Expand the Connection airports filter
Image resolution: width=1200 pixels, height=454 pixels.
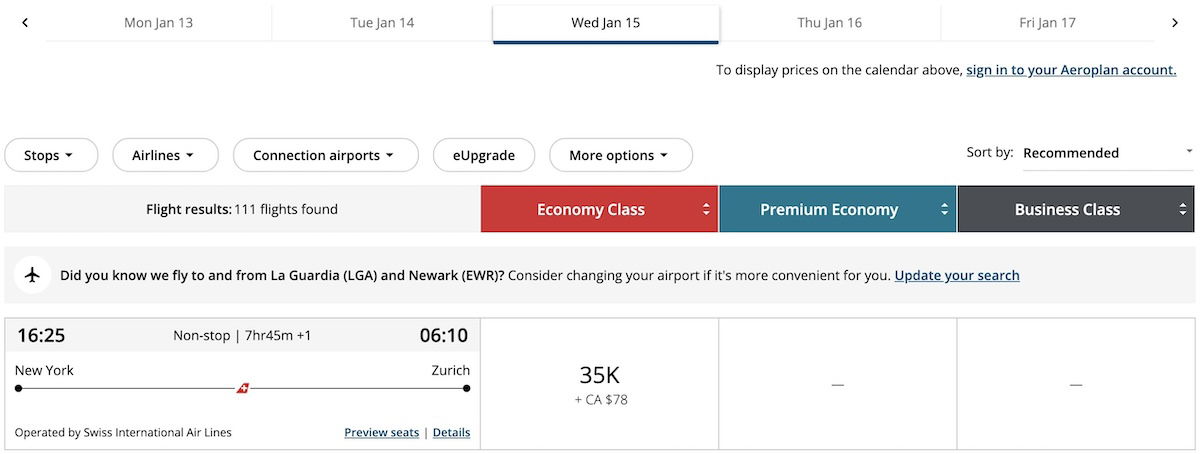coord(325,155)
